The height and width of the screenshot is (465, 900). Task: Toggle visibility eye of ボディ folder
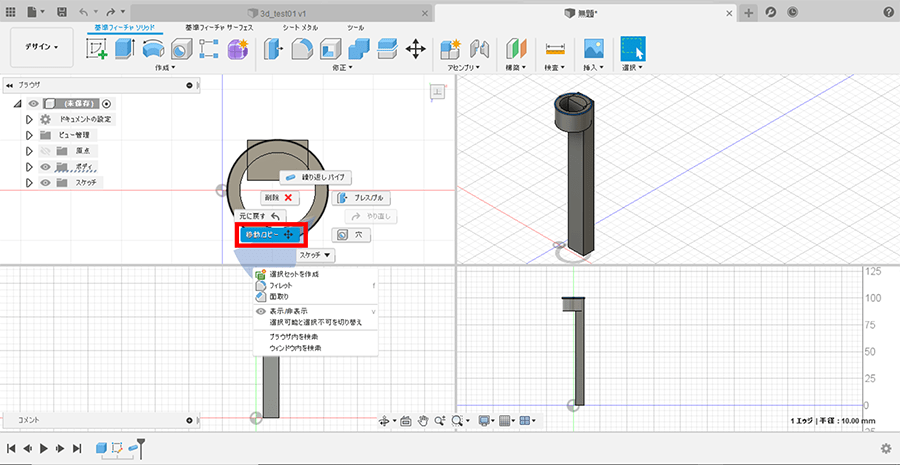coord(45,167)
